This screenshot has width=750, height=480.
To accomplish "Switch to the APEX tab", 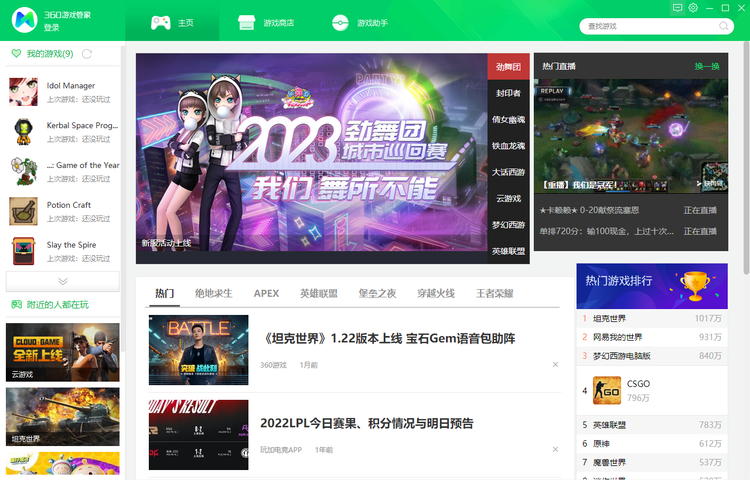I will [x=266, y=293].
